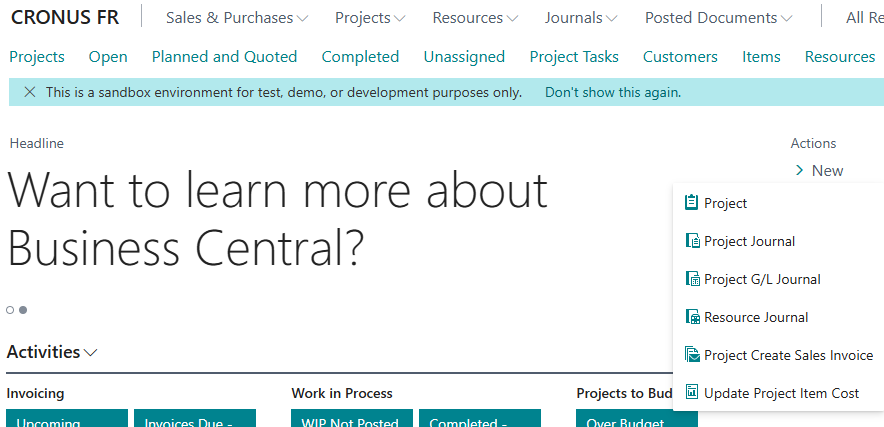Click the Don't show this again link

pyautogui.click(x=613, y=92)
